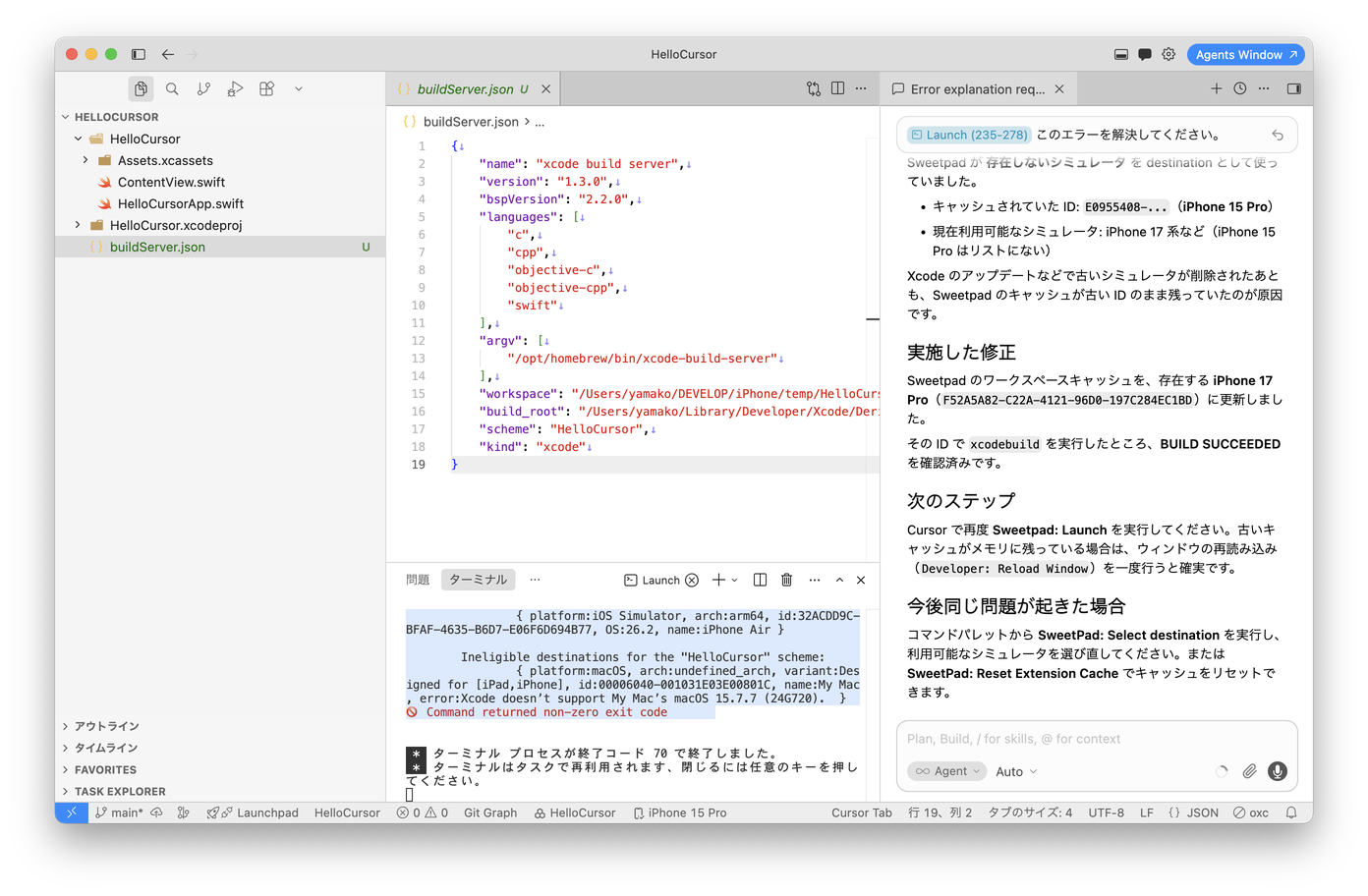Start voice input microphone button
Screen dimensions: 1368x896
[x=1277, y=771]
